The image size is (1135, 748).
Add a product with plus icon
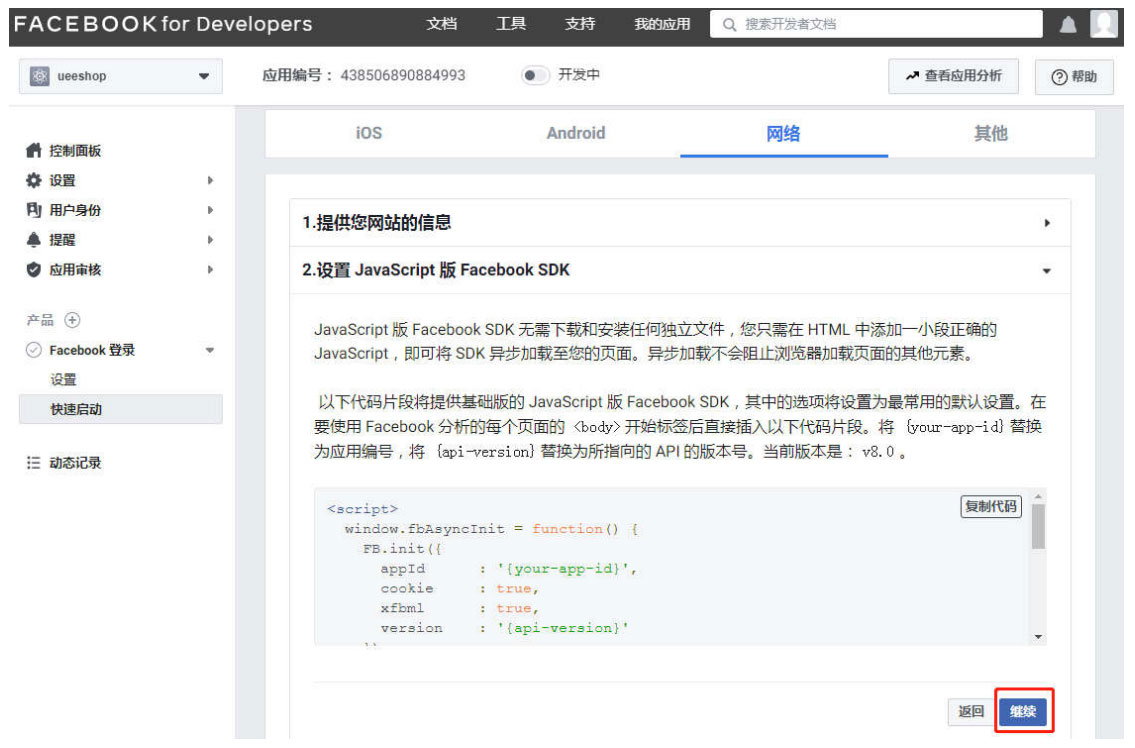[72, 320]
